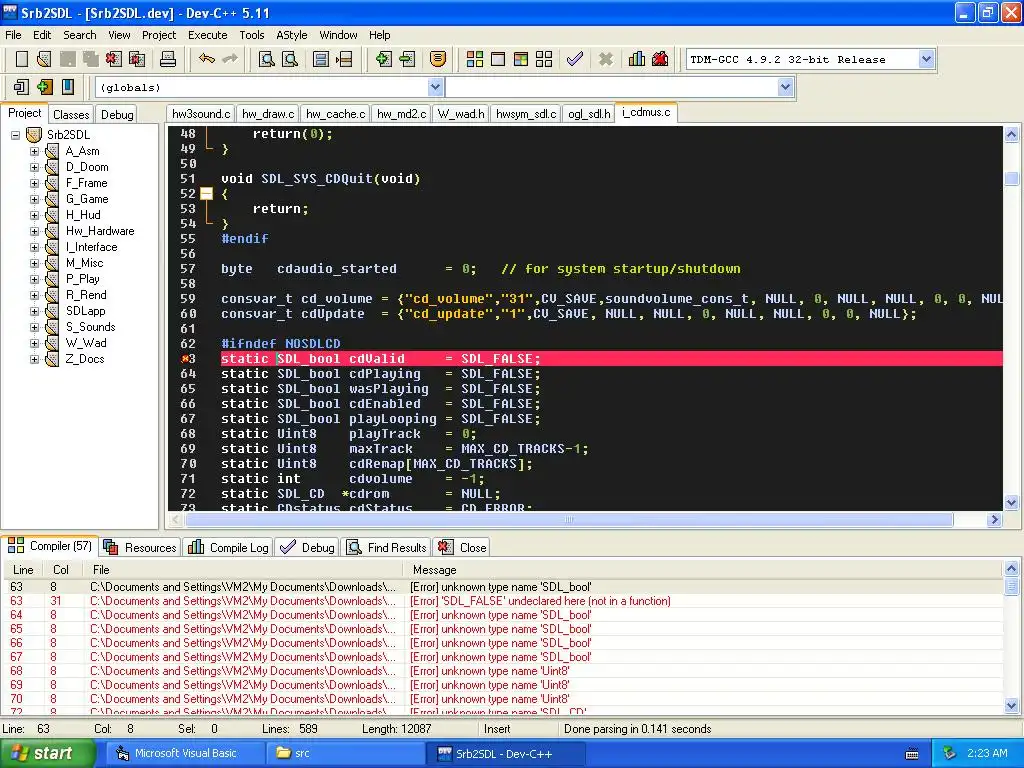The image size is (1024, 768).
Task: Click the Debug checkmark toolbar icon
Action: click(575, 59)
